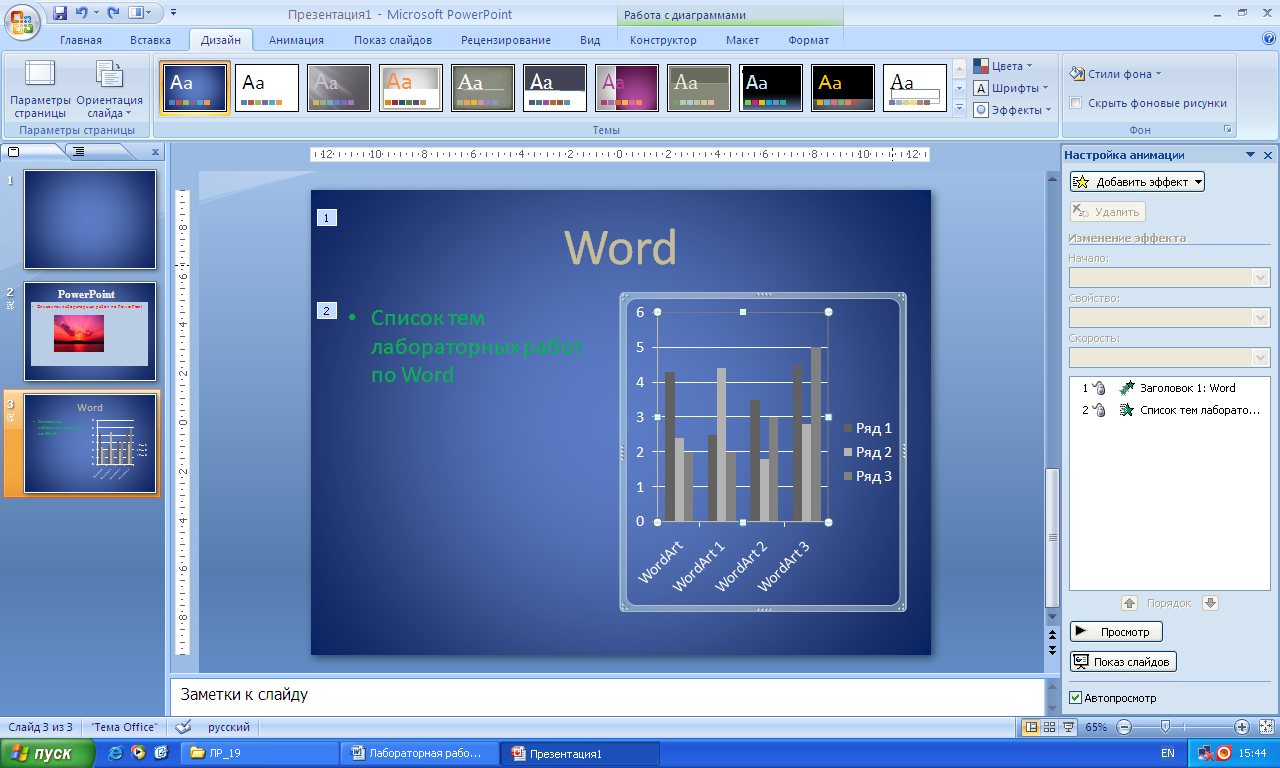Open the Анимация ribbon tab
This screenshot has height=768, width=1280.
coord(296,40)
